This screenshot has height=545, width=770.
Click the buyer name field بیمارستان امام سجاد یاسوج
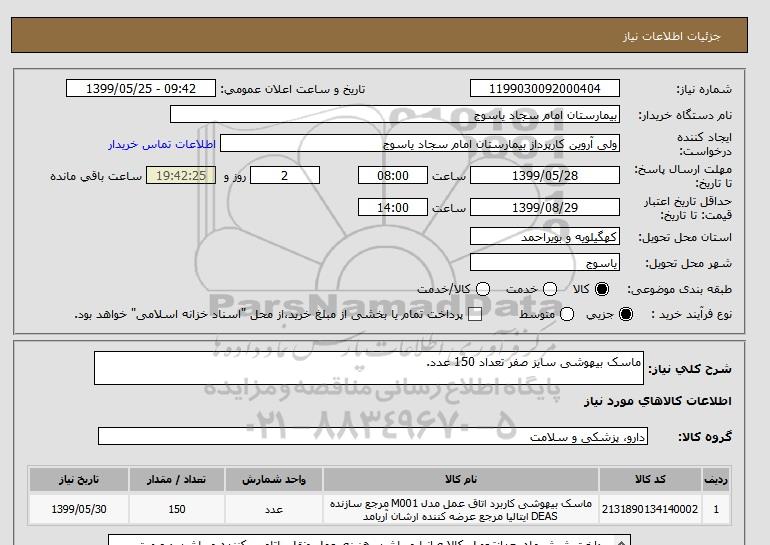395,114
